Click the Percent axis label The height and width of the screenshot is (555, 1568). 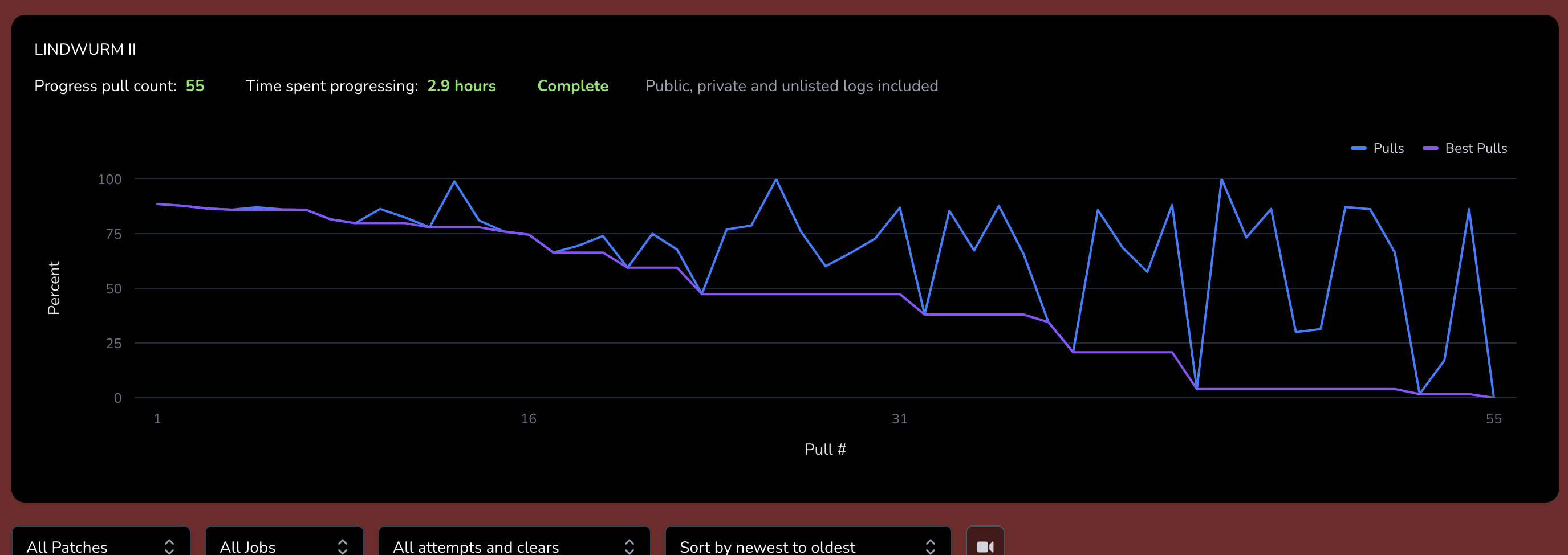[54, 288]
